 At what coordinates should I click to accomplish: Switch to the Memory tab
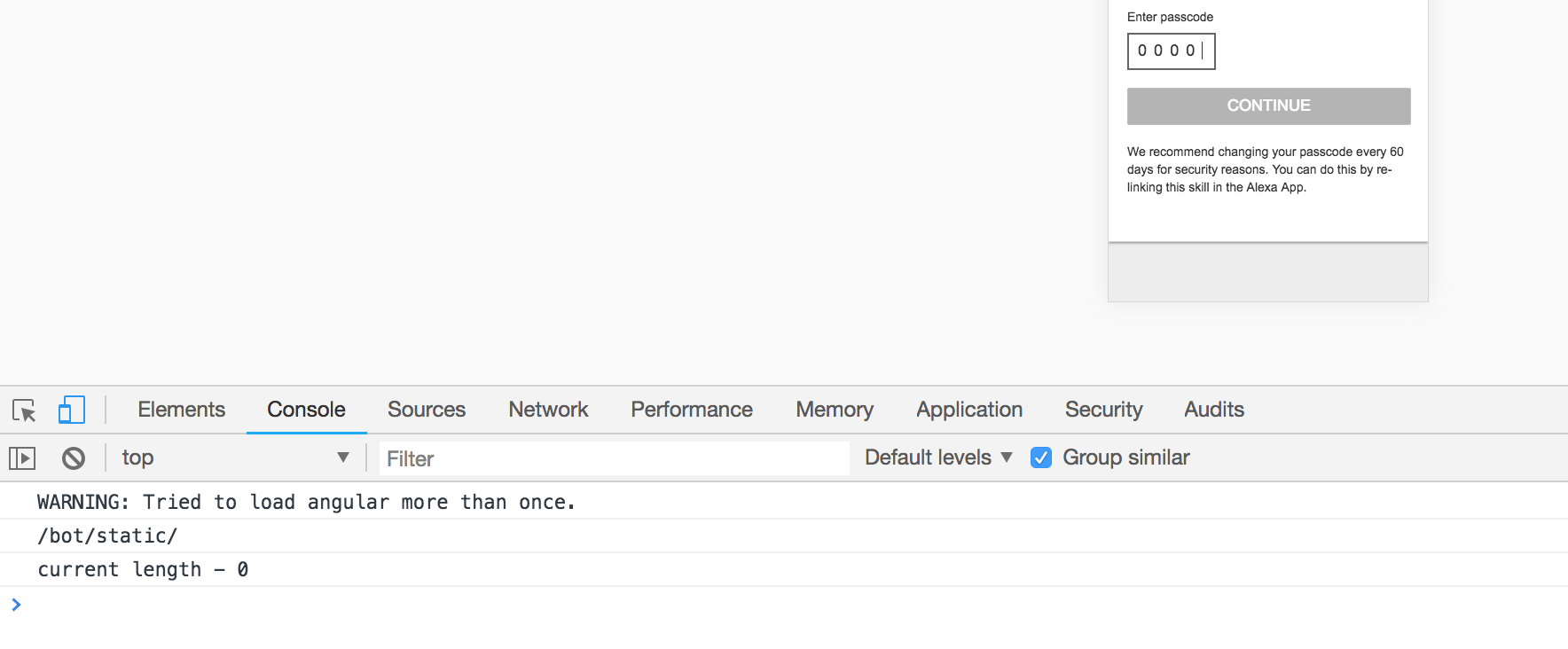pos(834,410)
